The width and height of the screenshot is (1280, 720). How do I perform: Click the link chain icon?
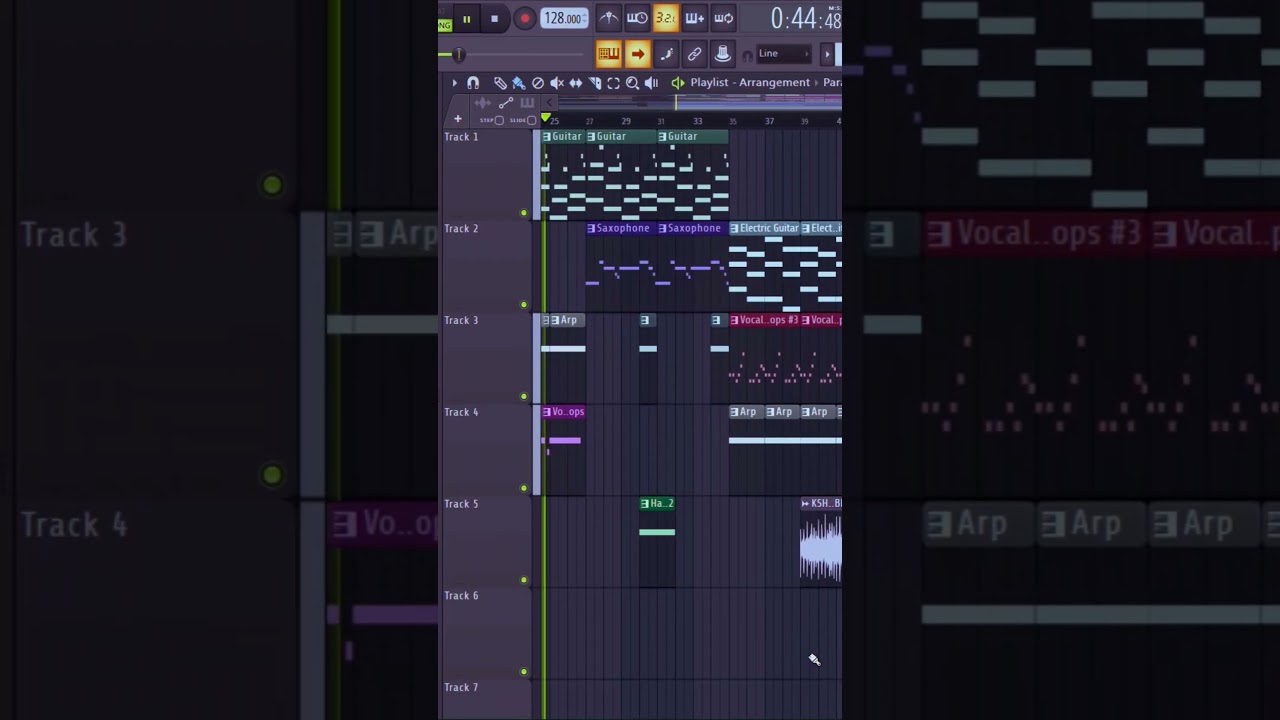(x=695, y=54)
